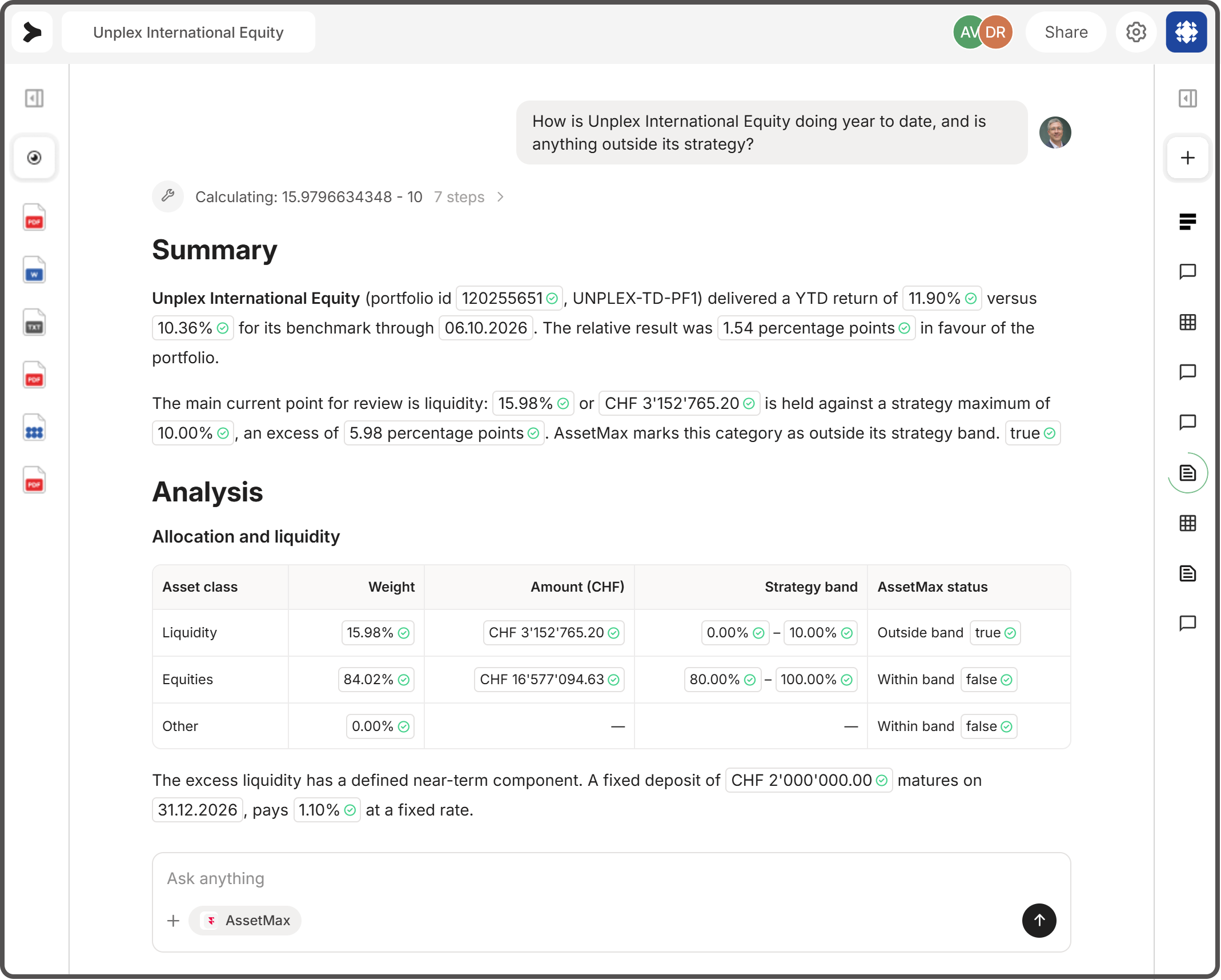This screenshot has width=1221, height=980.
Task: Click the CHF 2'000'000.00 fixed deposit chip
Action: point(809,780)
